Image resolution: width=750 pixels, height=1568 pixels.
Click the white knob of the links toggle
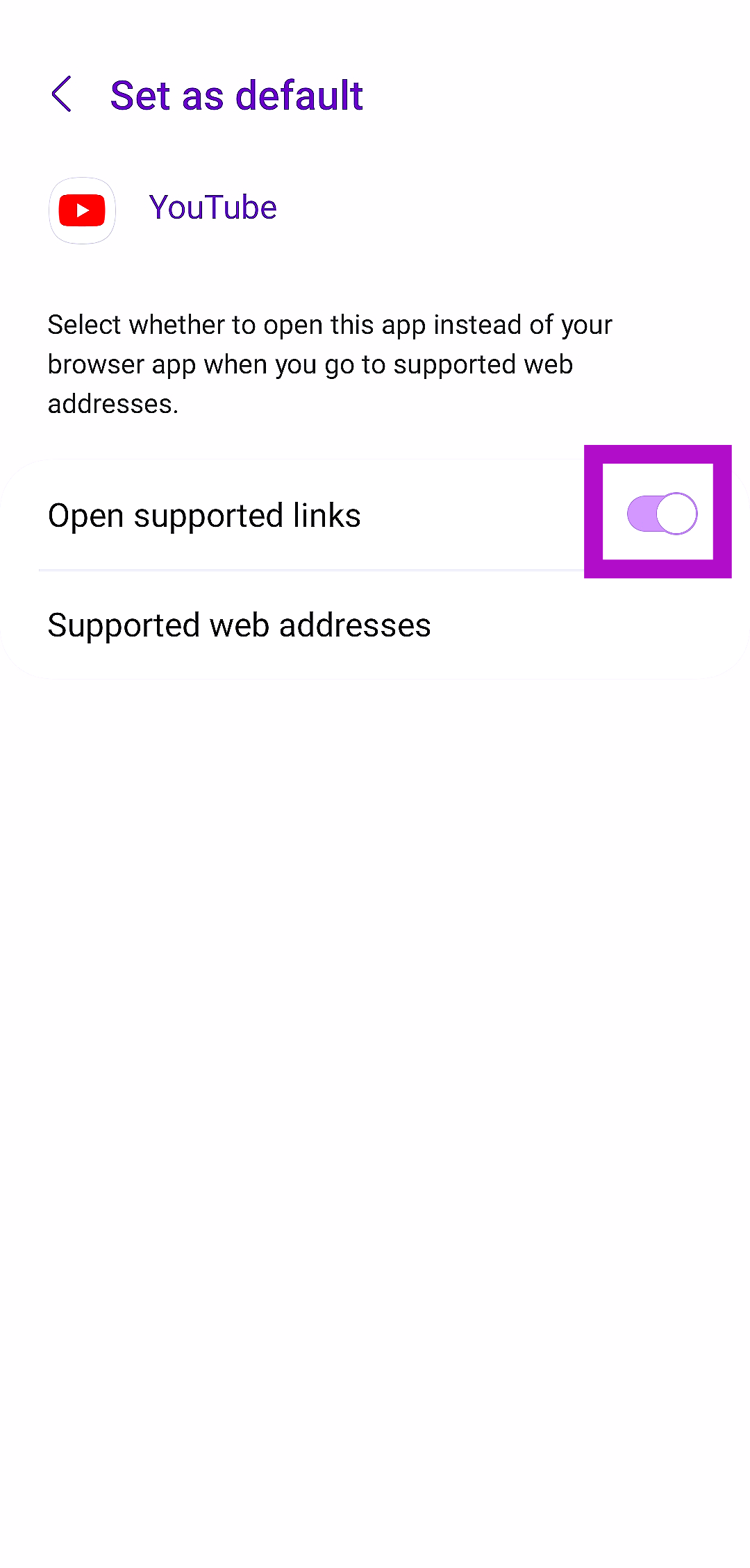tap(676, 514)
